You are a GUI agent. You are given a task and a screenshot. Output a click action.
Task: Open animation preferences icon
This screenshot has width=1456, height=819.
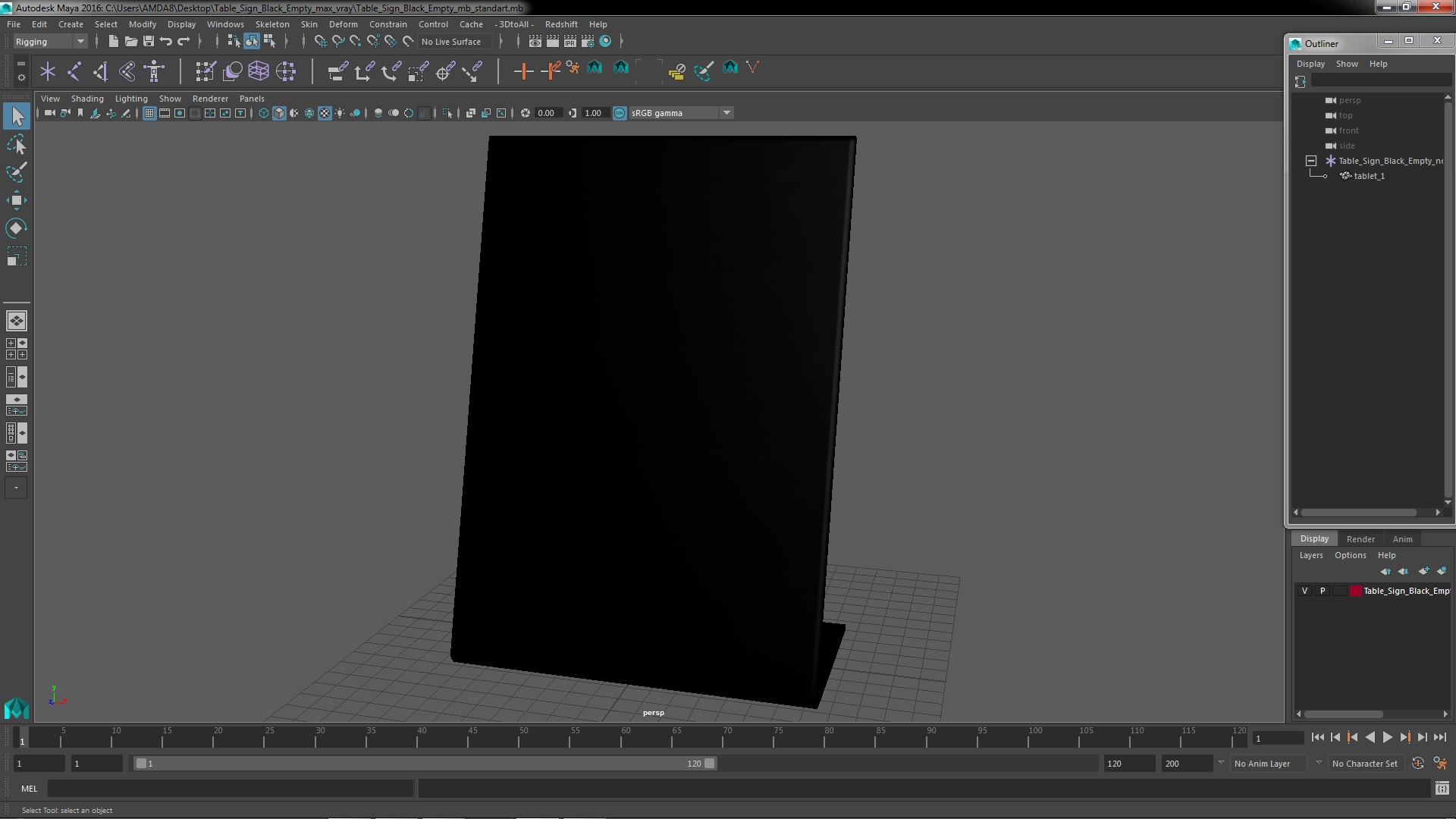[x=1440, y=764]
